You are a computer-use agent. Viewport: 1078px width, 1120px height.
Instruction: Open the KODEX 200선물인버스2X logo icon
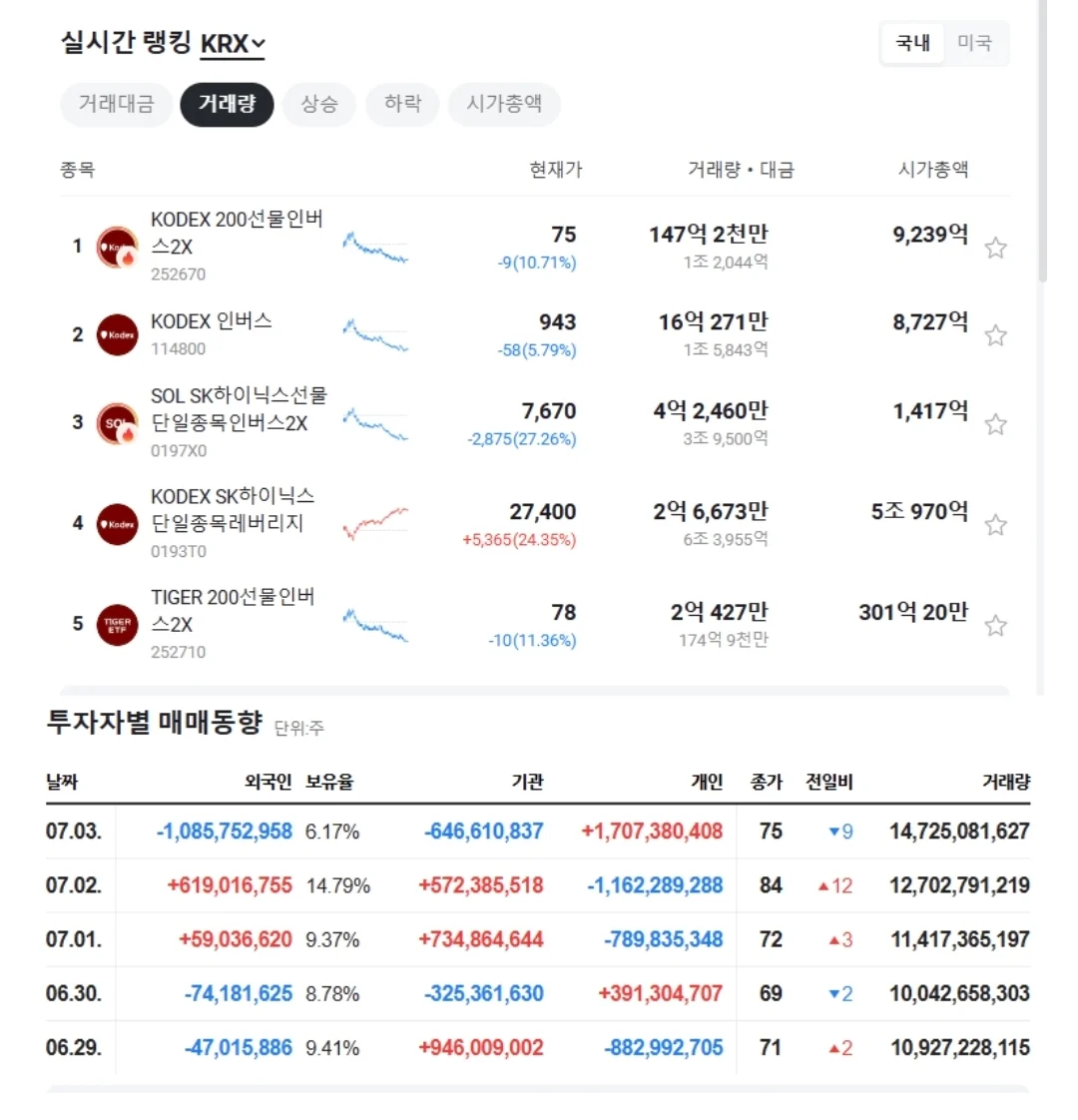click(117, 248)
